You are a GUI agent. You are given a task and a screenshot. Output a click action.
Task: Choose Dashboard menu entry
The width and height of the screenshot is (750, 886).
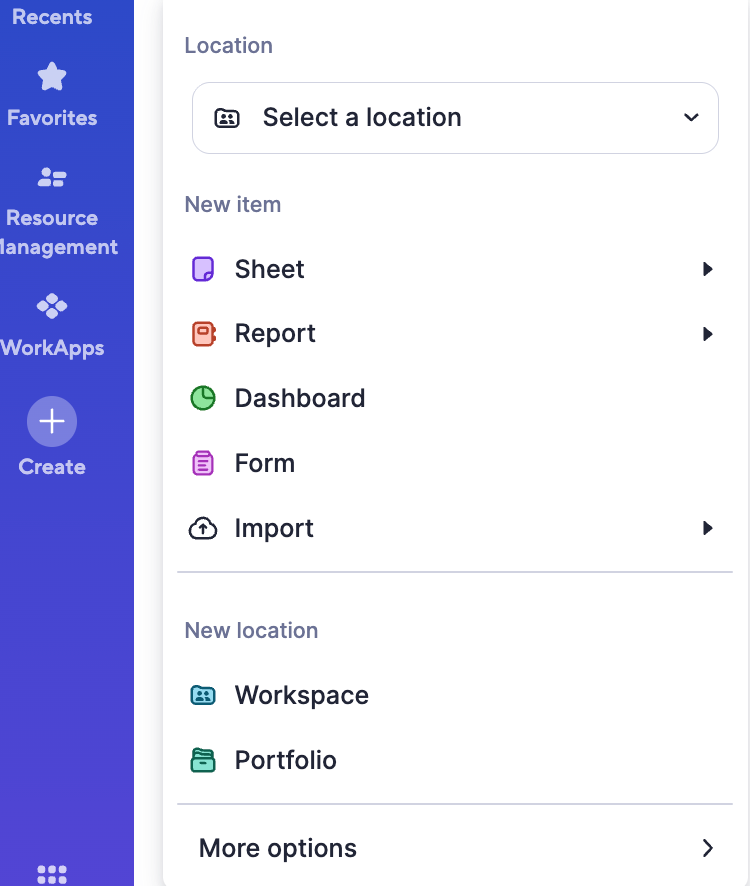(455, 398)
